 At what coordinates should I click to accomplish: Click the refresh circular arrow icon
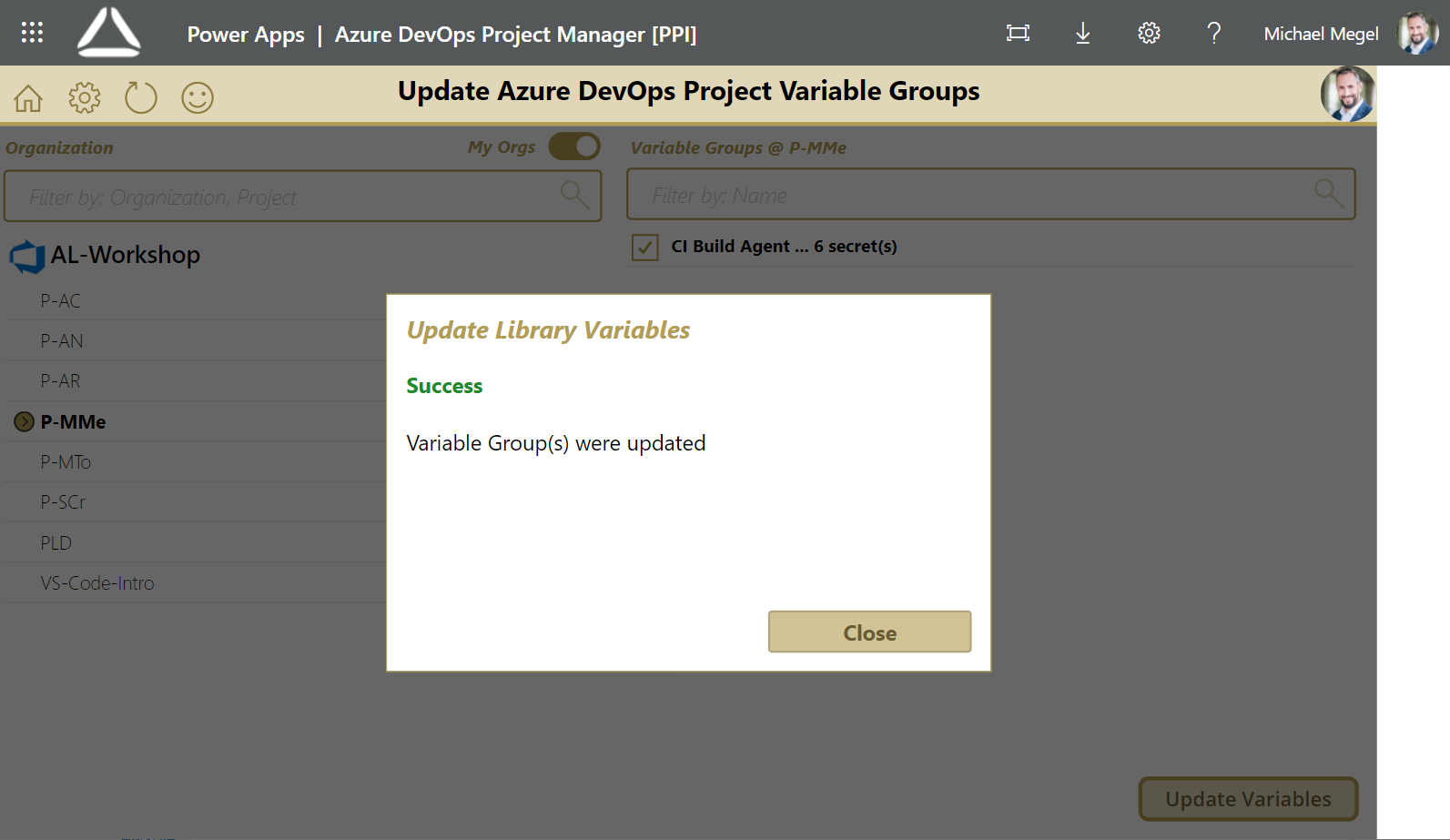coord(141,97)
